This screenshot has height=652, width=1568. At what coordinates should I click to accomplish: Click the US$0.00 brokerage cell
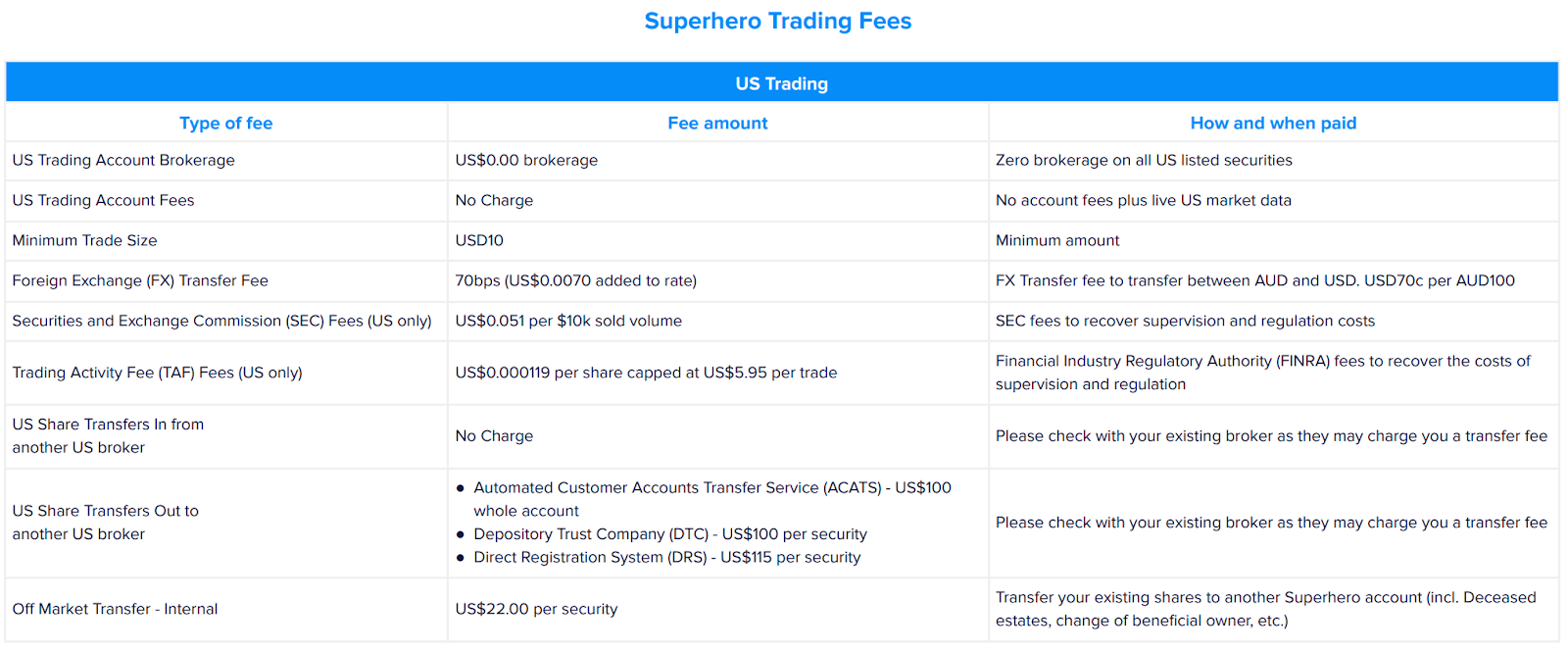[526, 160]
